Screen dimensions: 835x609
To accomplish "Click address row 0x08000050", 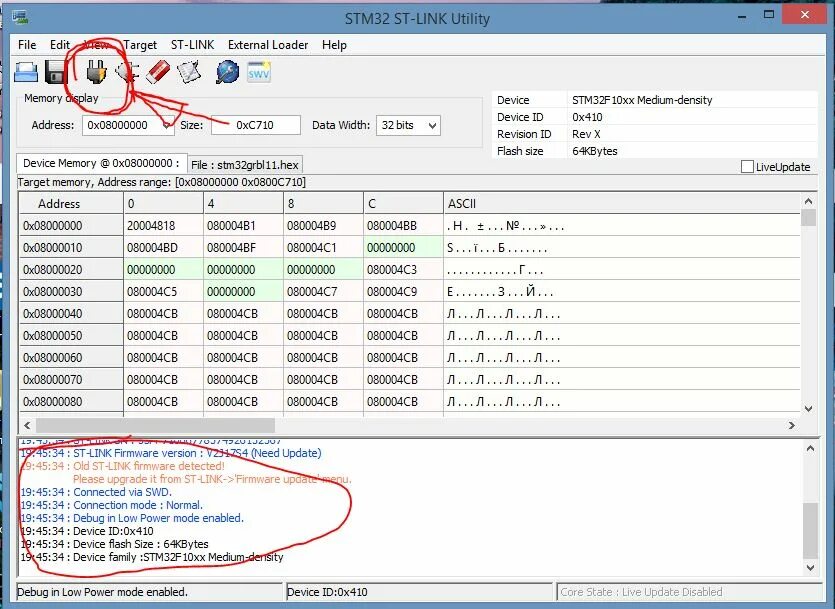I will click(71, 336).
